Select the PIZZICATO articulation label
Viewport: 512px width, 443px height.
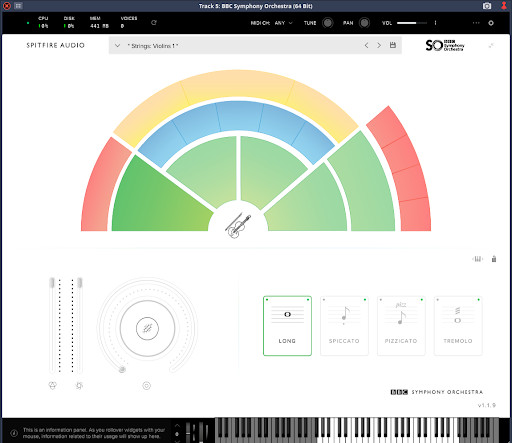[x=401, y=341]
